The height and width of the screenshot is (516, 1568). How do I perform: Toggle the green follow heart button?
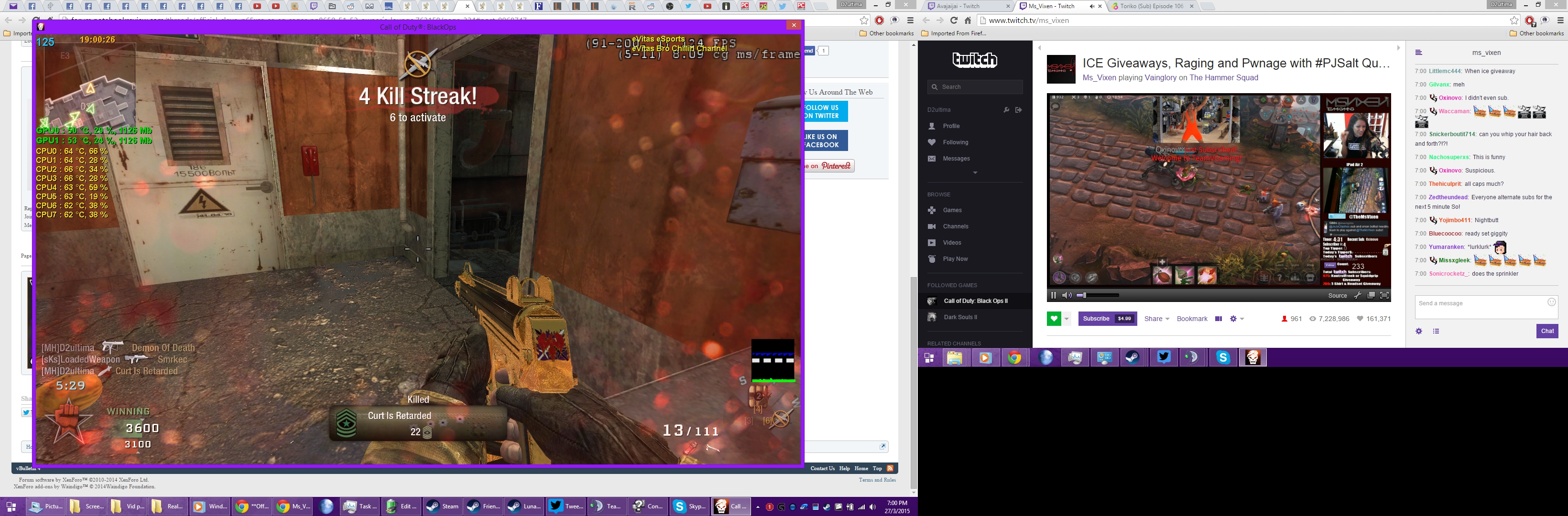(1054, 319)
